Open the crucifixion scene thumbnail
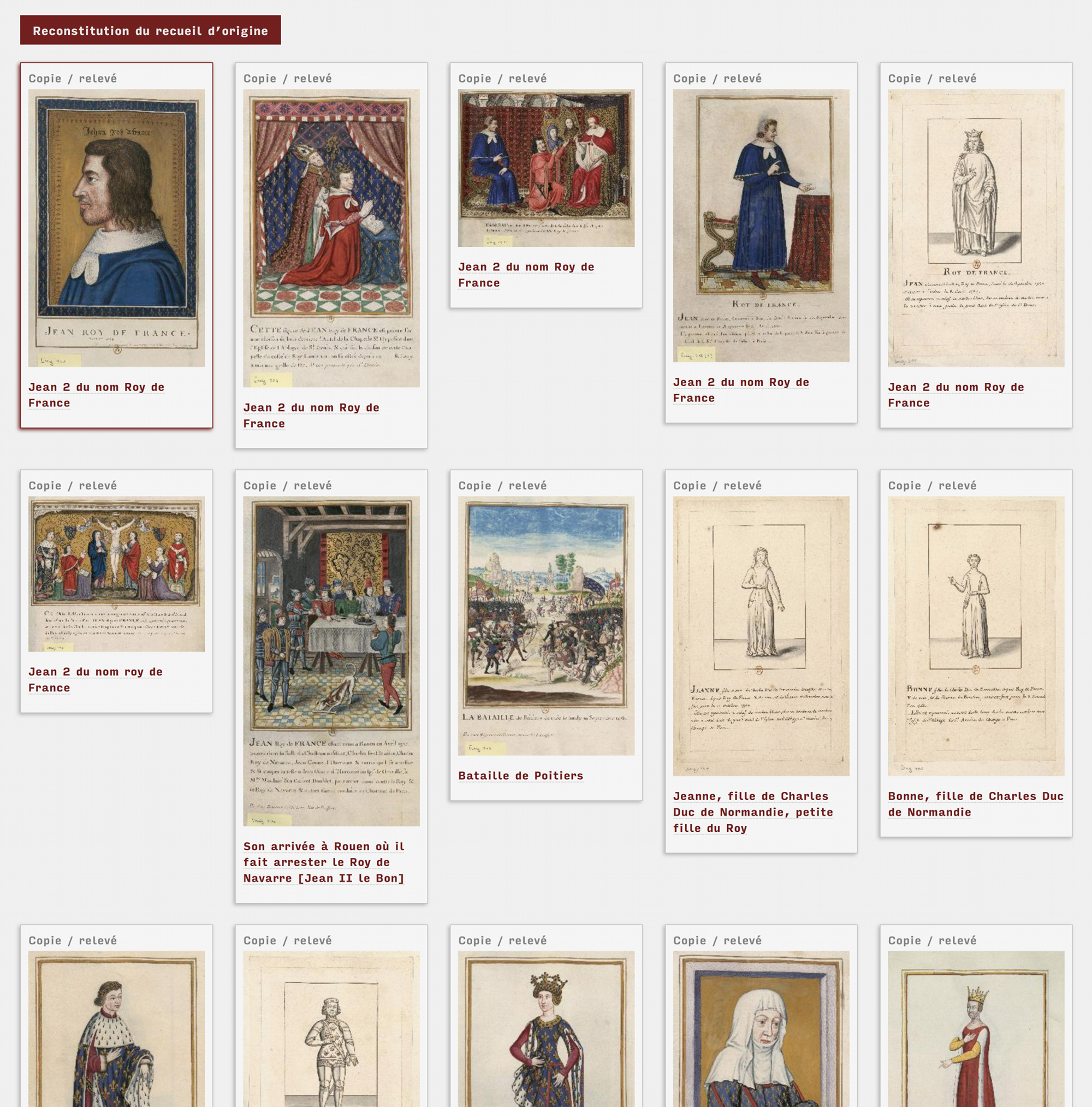 pos(117,573)
